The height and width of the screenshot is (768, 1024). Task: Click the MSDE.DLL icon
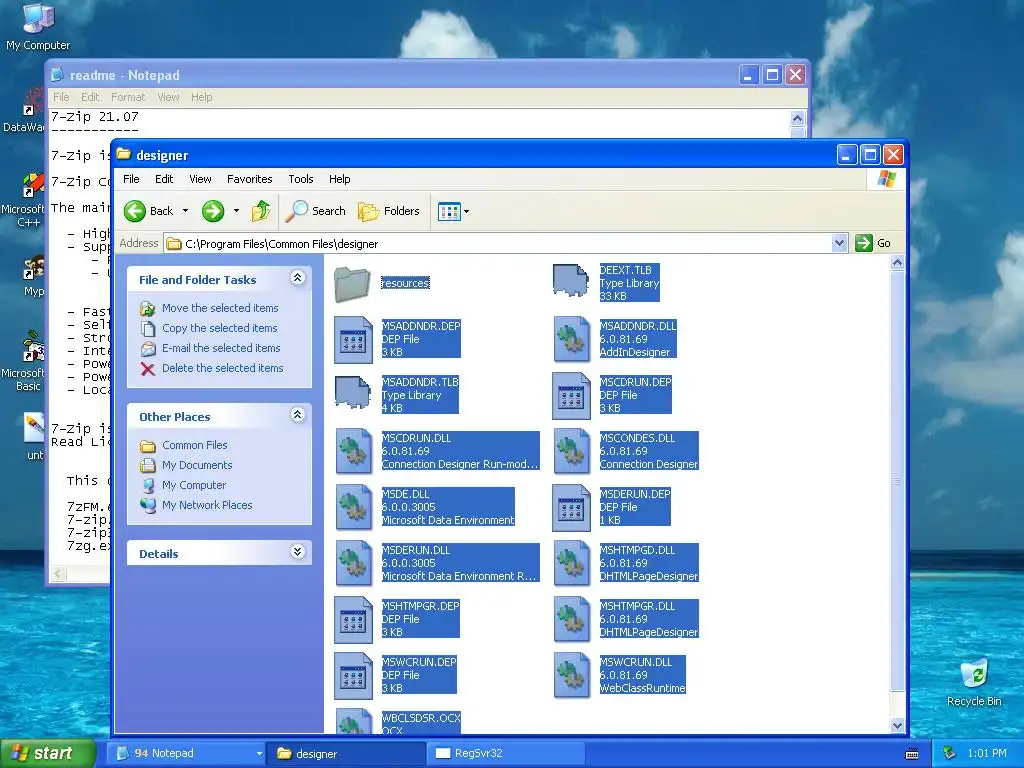(x=353, y=507)
